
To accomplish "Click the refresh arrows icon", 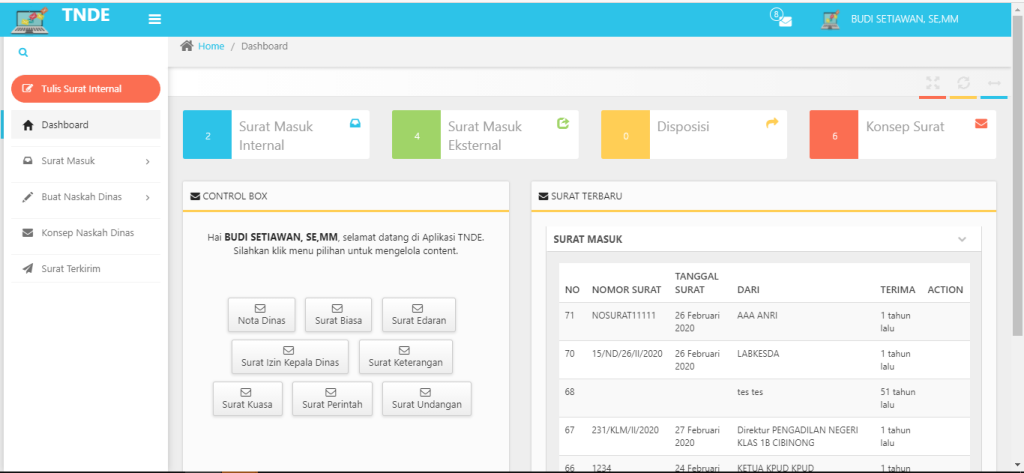I will [x=963, y=83].
